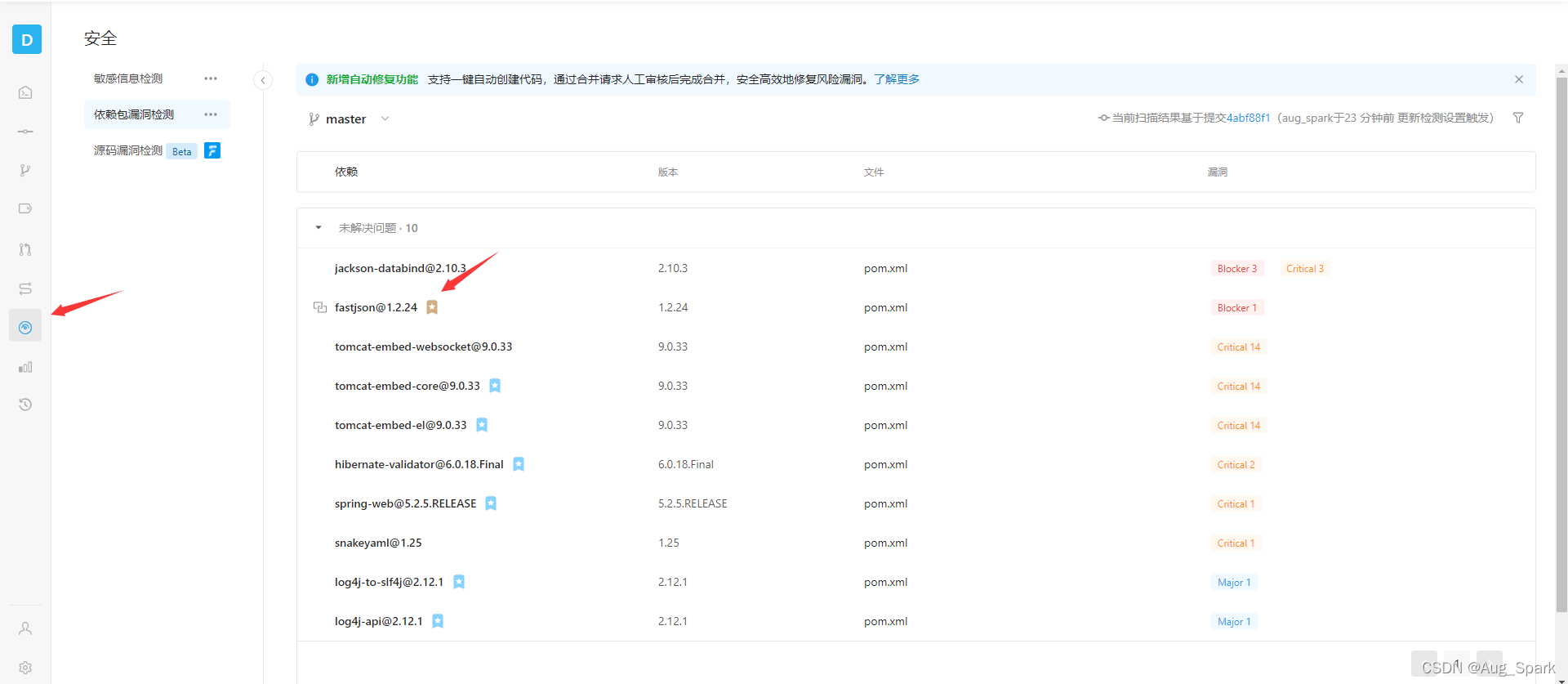Open the commits icon in left sidebar

click(25, 132)
